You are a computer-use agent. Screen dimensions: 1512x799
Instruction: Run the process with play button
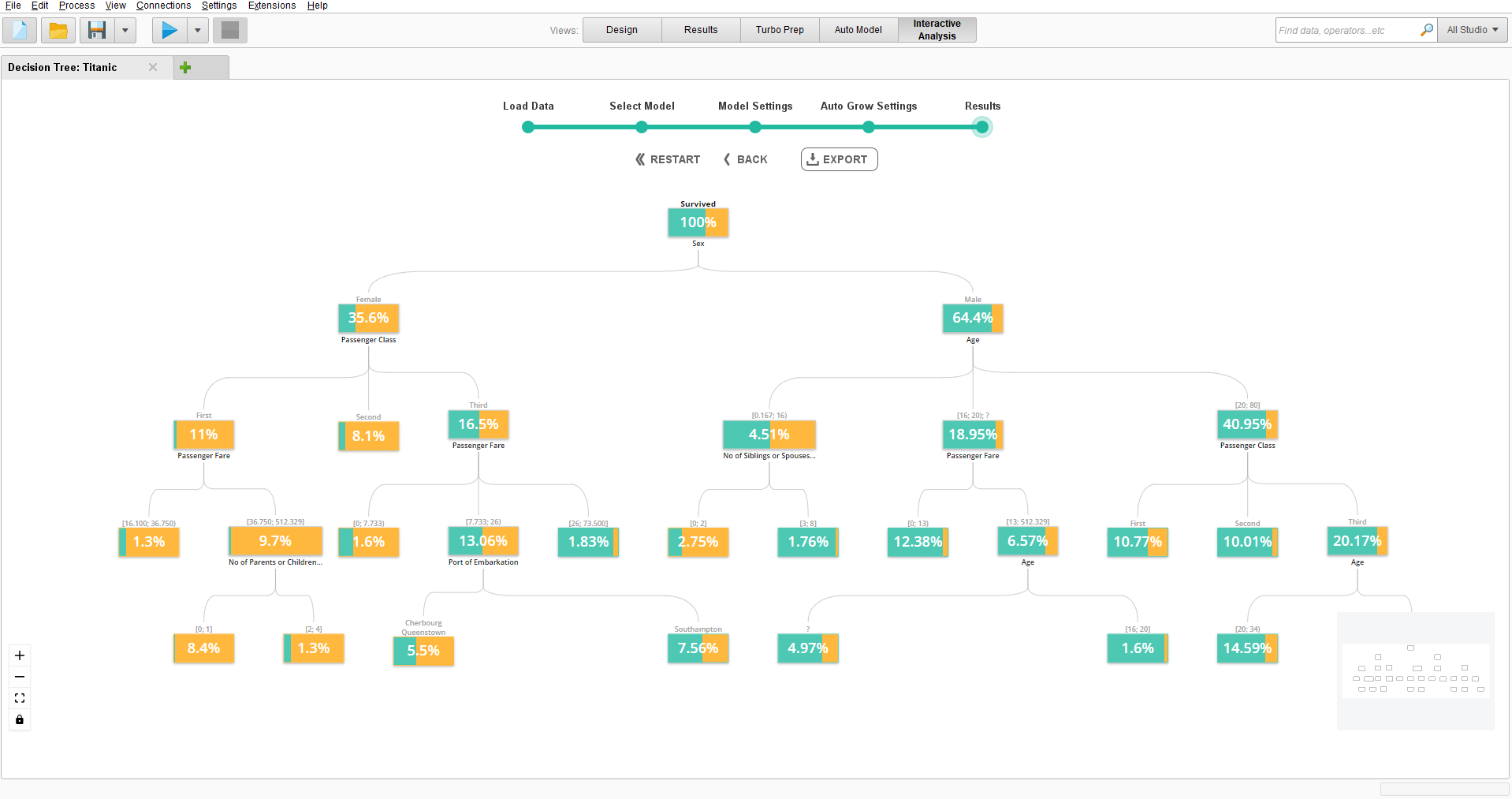pyautogui.click(x=169, y=31)
